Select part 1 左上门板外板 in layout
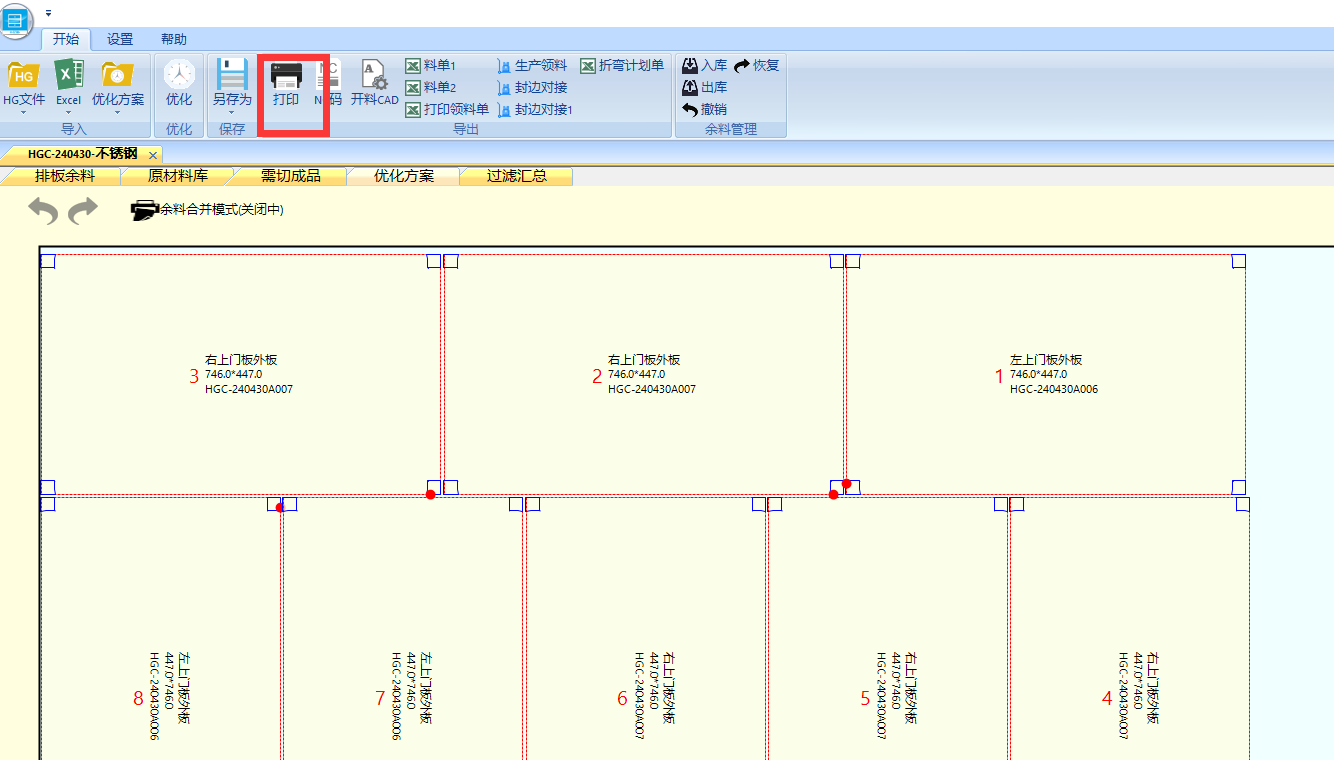The width and height of the screenshot is (1334, 760). tap(1045, 374)
